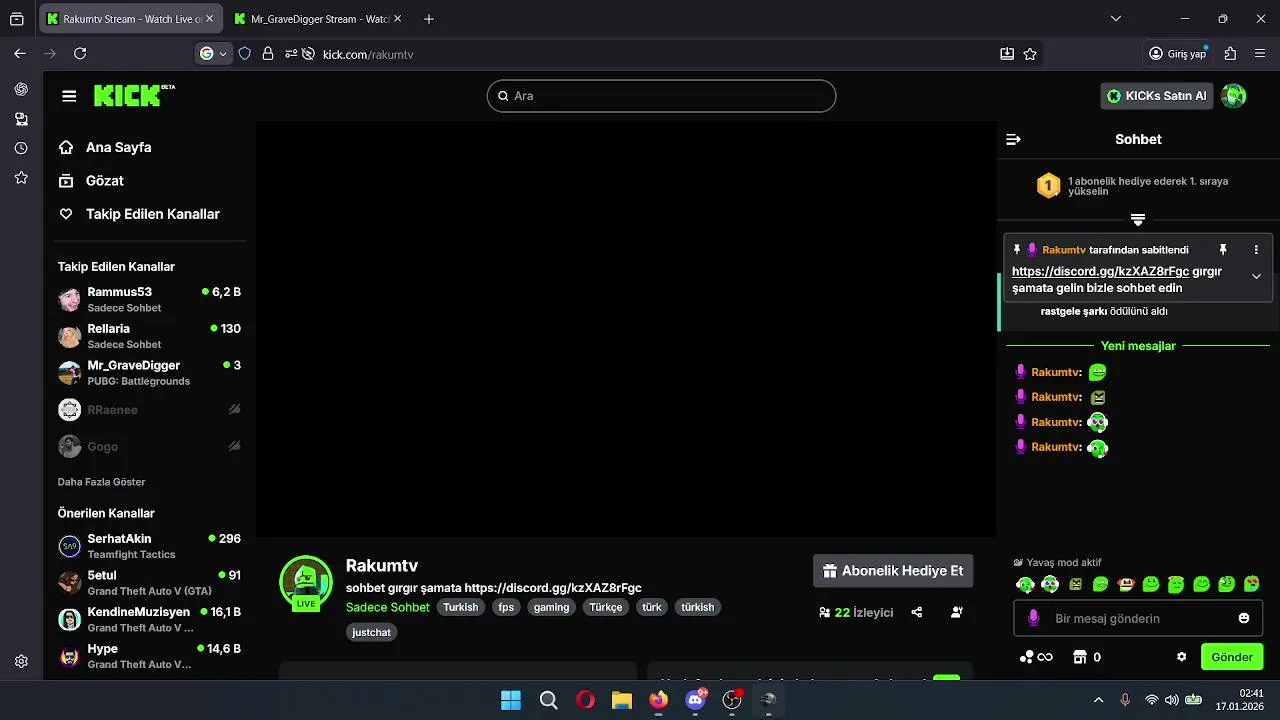The image size is (1280, 720).
Task: Insert the red monkey-face emote
Action: 1126,584
